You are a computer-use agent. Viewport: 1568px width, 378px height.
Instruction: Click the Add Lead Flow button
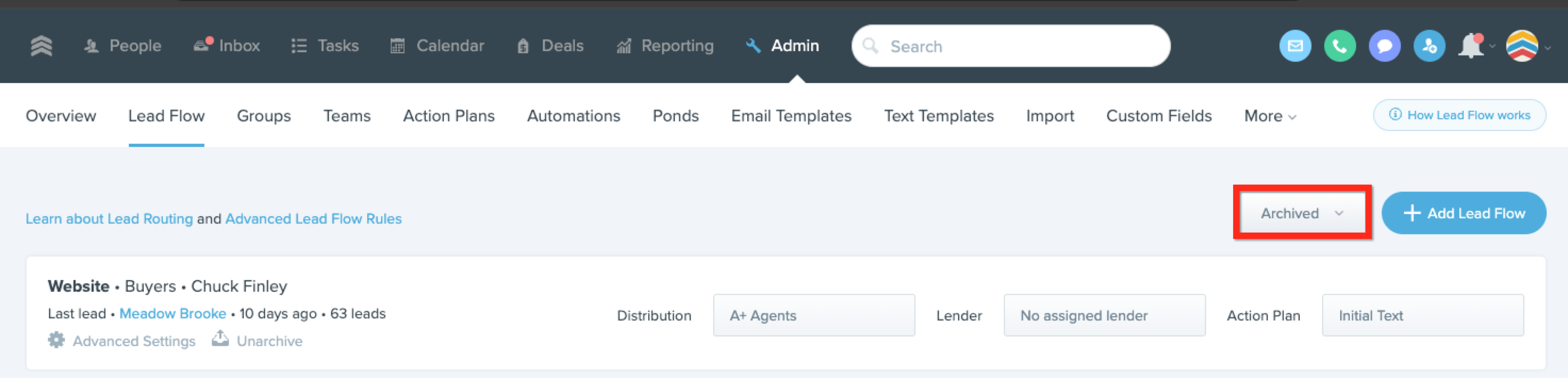pyautogui.click(x=1463, y=213)
